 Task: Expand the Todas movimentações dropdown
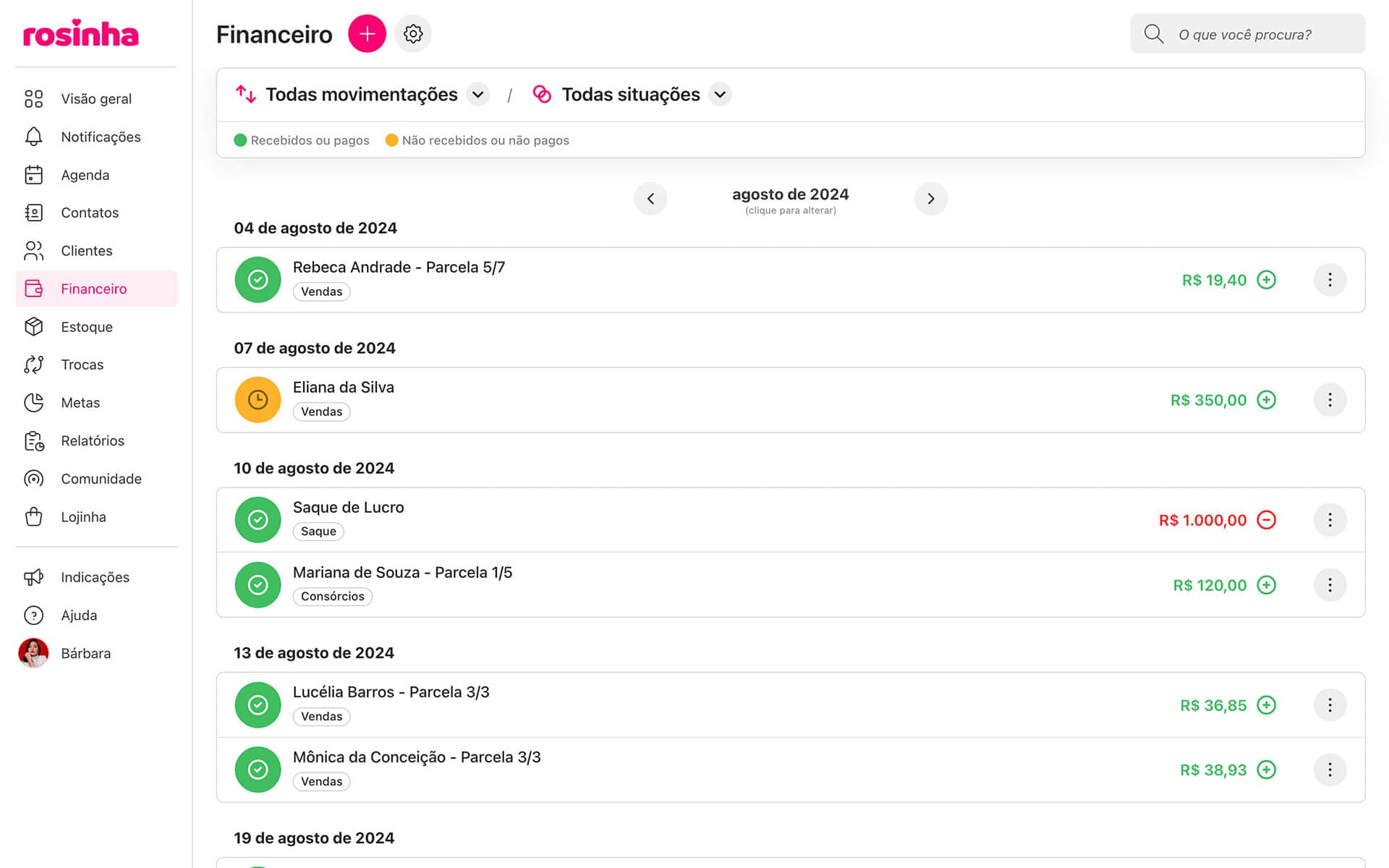(x=477, y=95)
